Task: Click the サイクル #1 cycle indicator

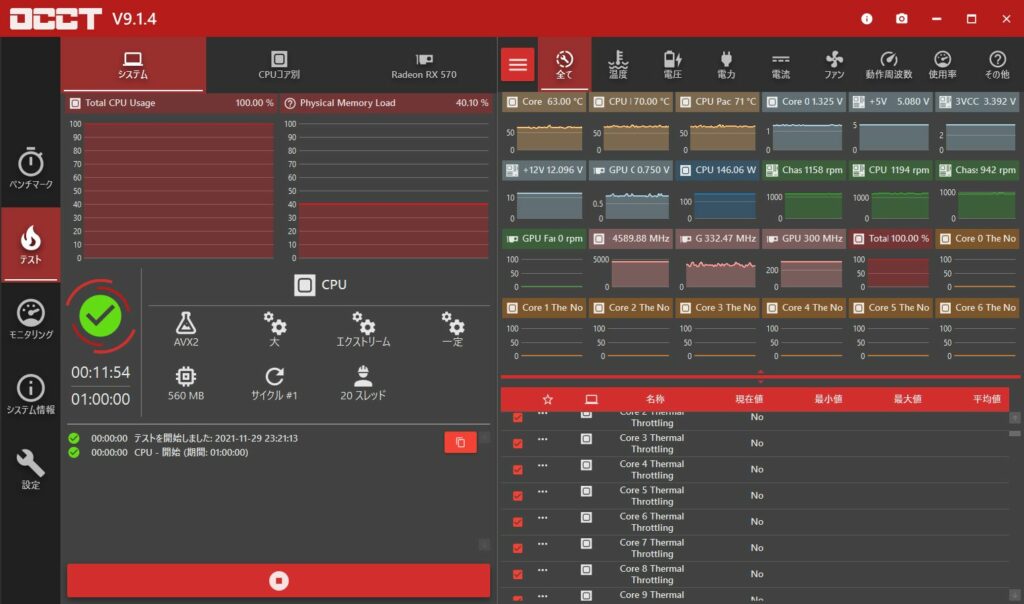Action: point(274,383)
